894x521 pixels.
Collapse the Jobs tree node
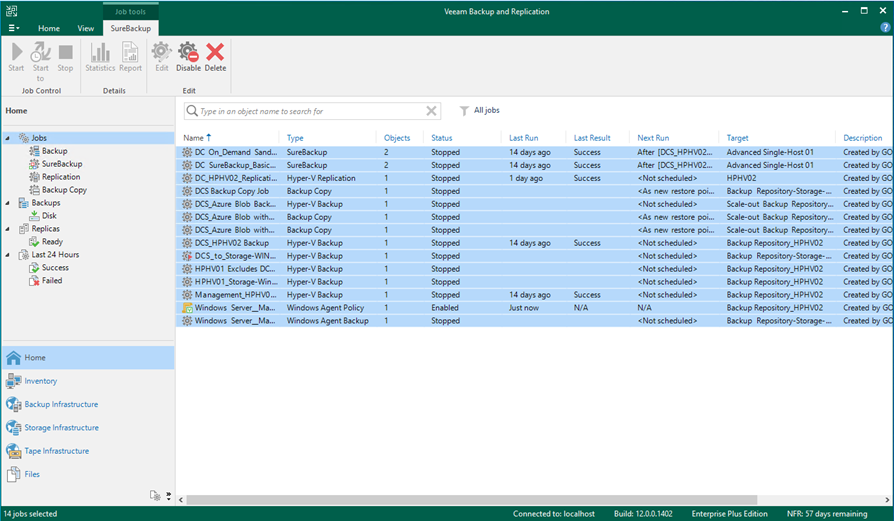[x=9, y=138]
